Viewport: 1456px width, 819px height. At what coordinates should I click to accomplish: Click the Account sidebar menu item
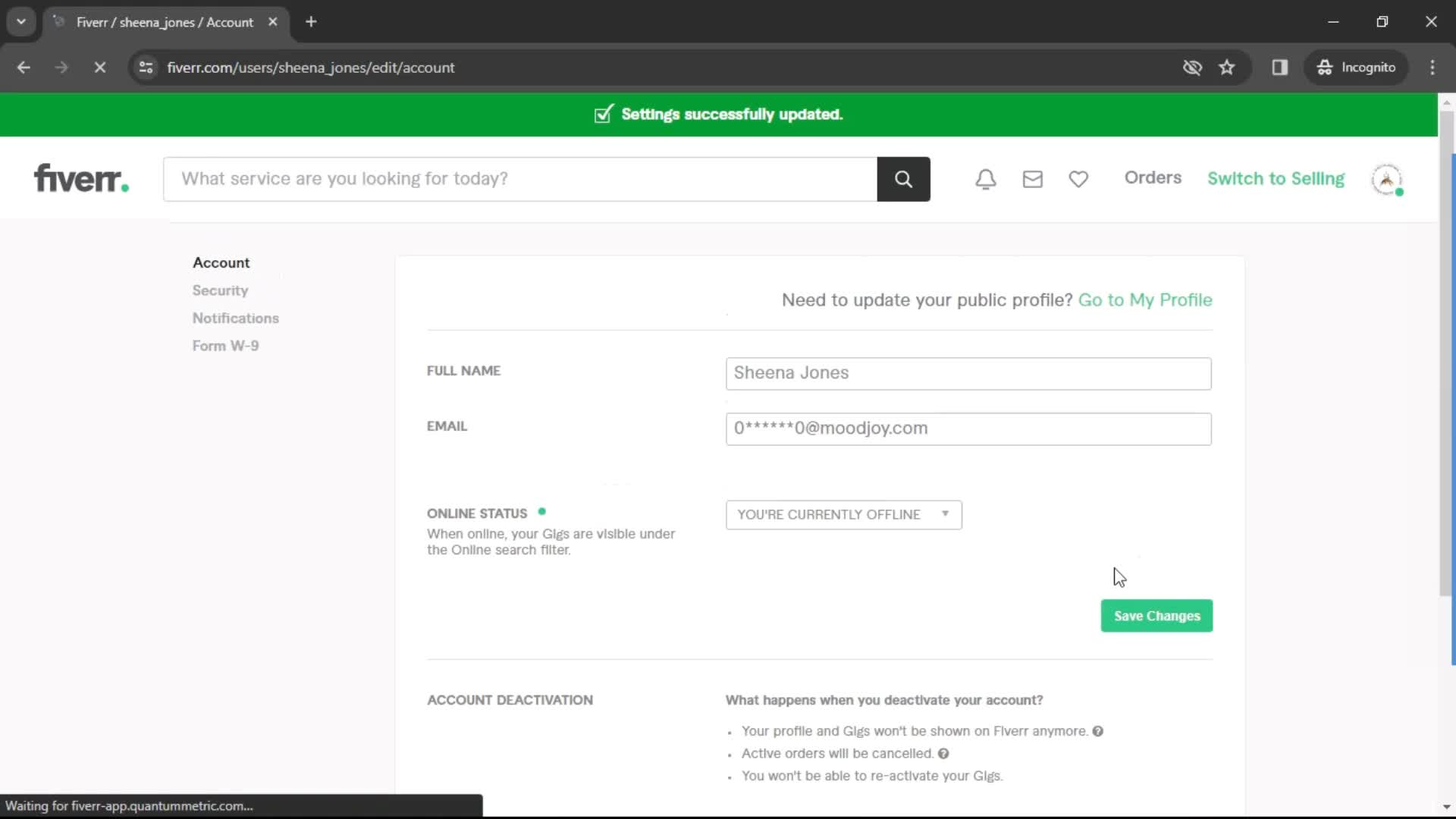point(221,262)
